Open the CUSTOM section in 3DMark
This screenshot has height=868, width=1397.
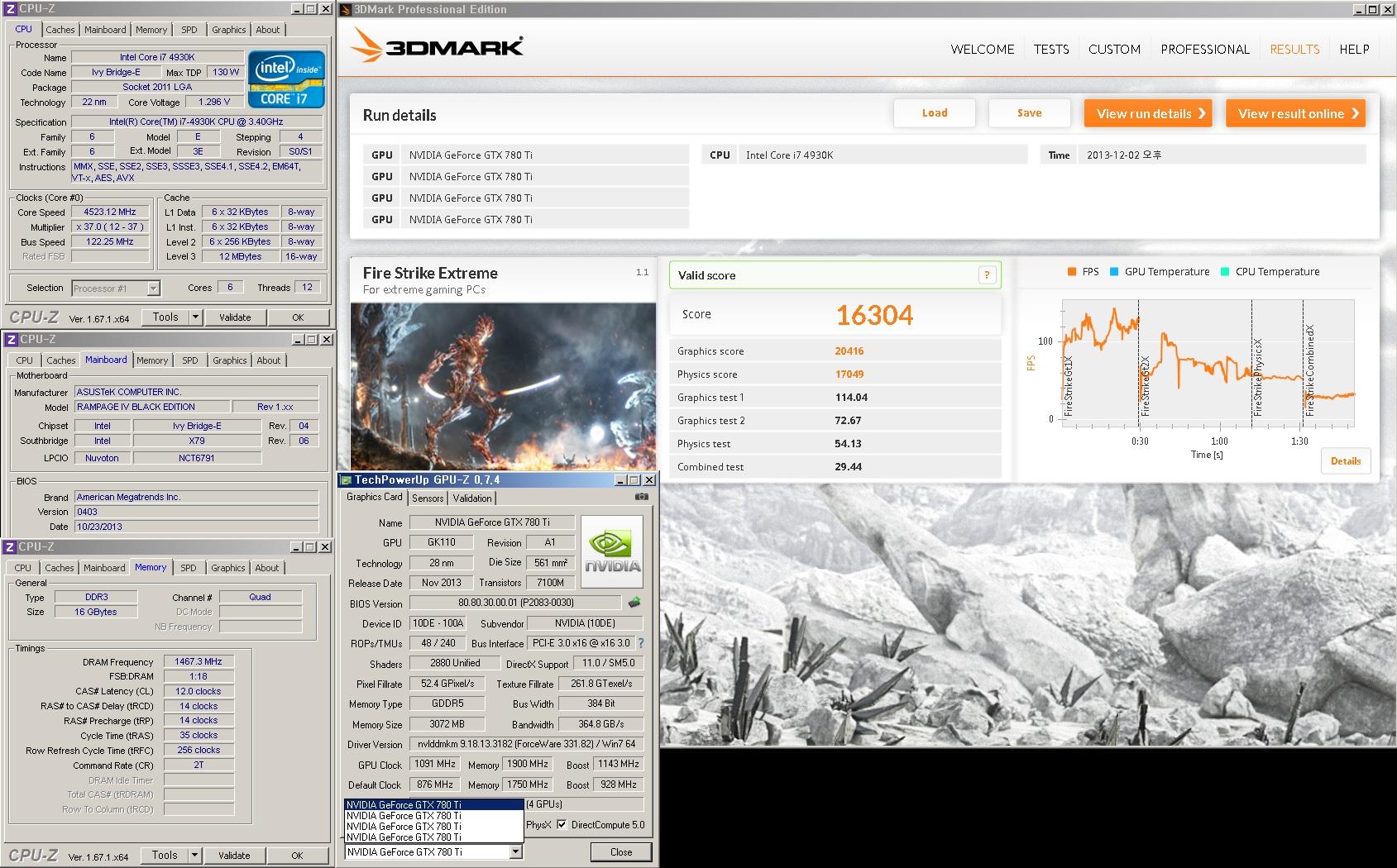1114,49
